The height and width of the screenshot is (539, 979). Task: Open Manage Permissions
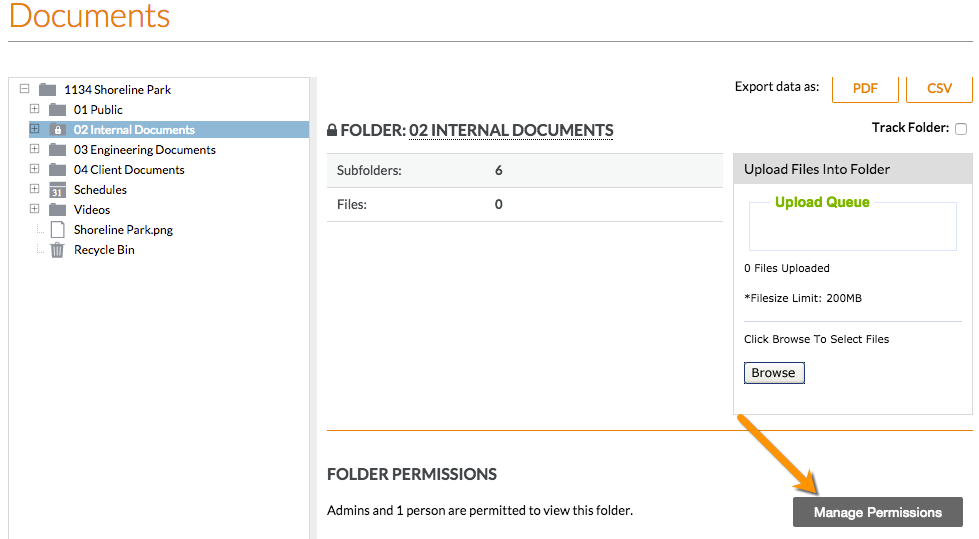[x=877, y=512]
